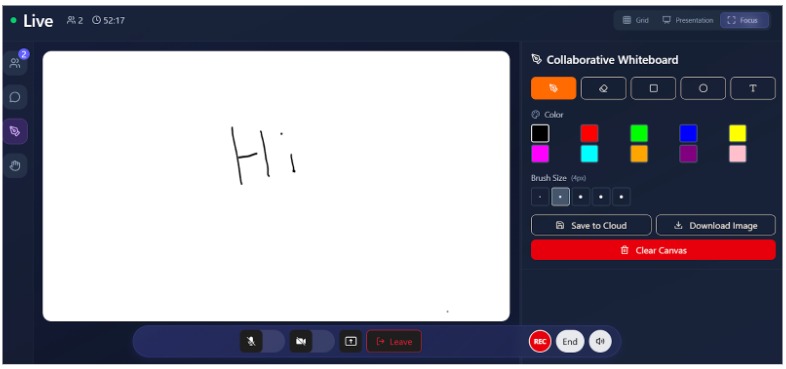
Task: Click the 52:17 meeting timer
Action: (x=108, y=21)
